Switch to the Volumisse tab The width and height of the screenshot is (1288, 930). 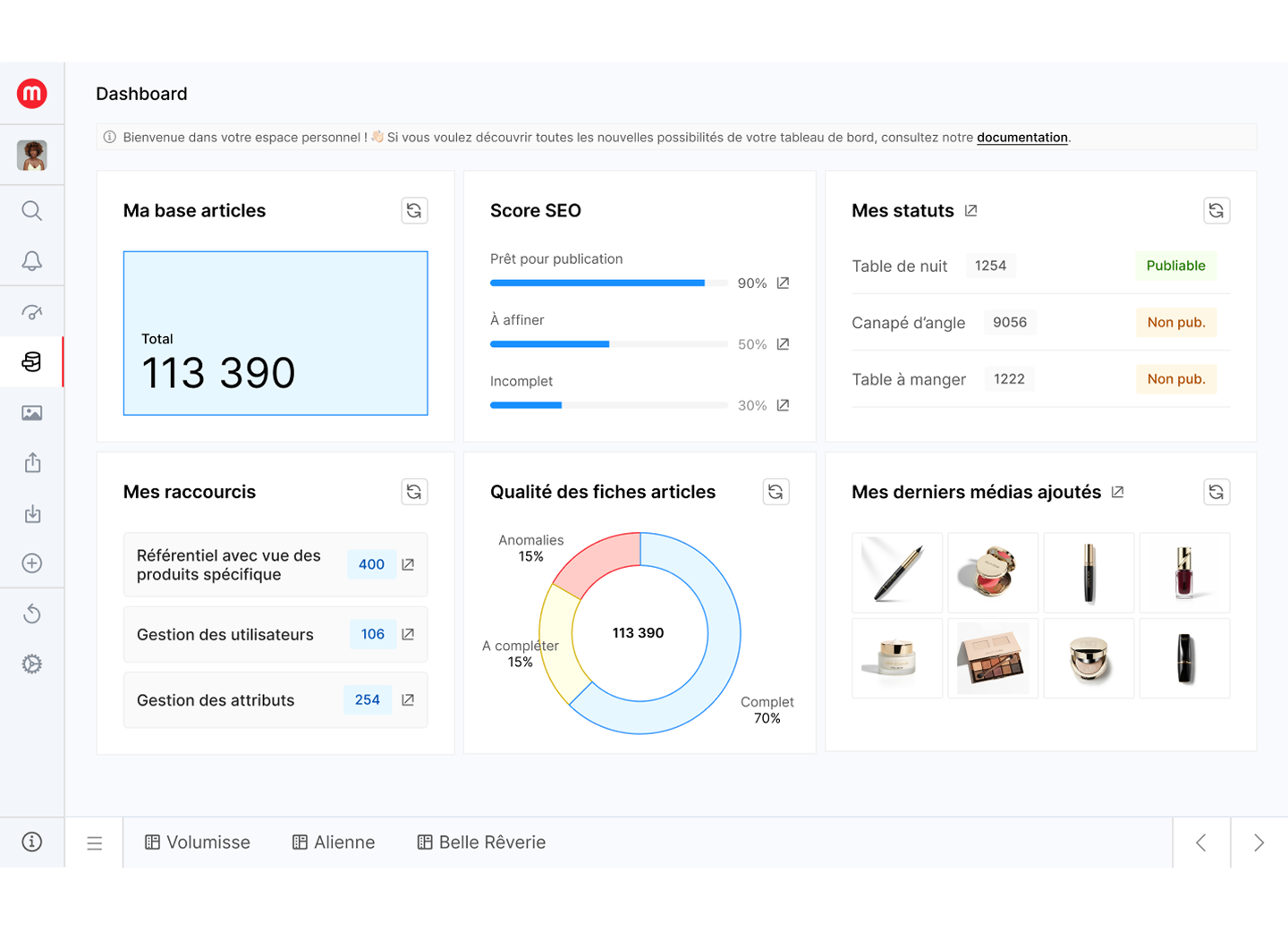198,842
